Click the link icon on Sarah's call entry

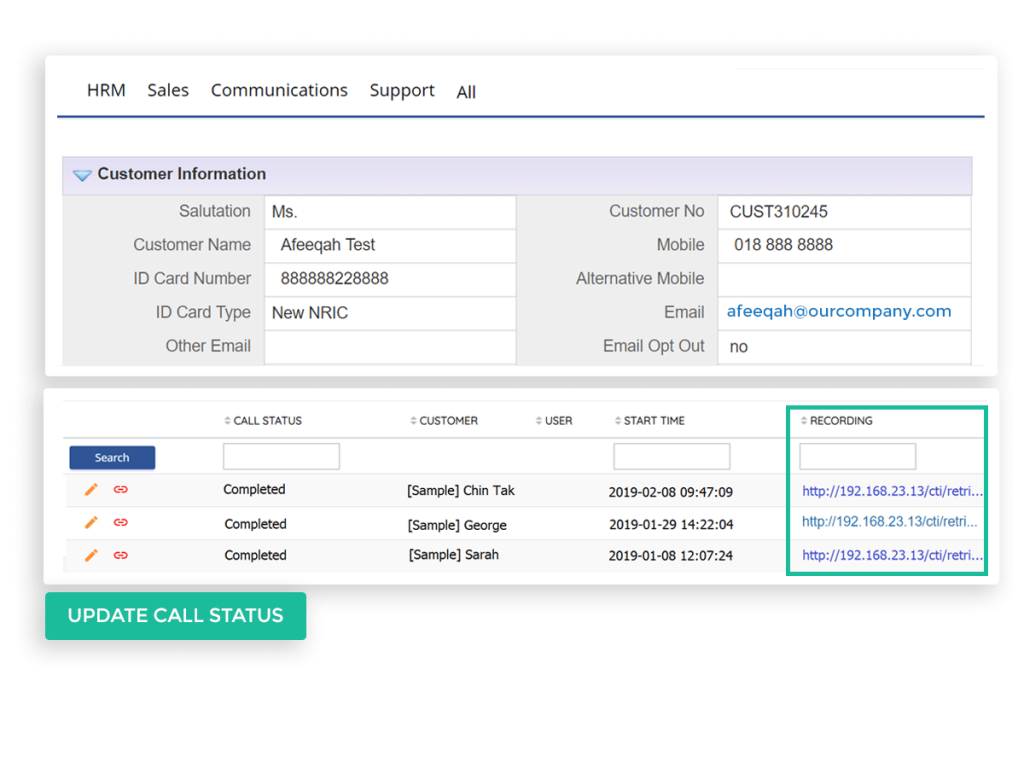122,555
